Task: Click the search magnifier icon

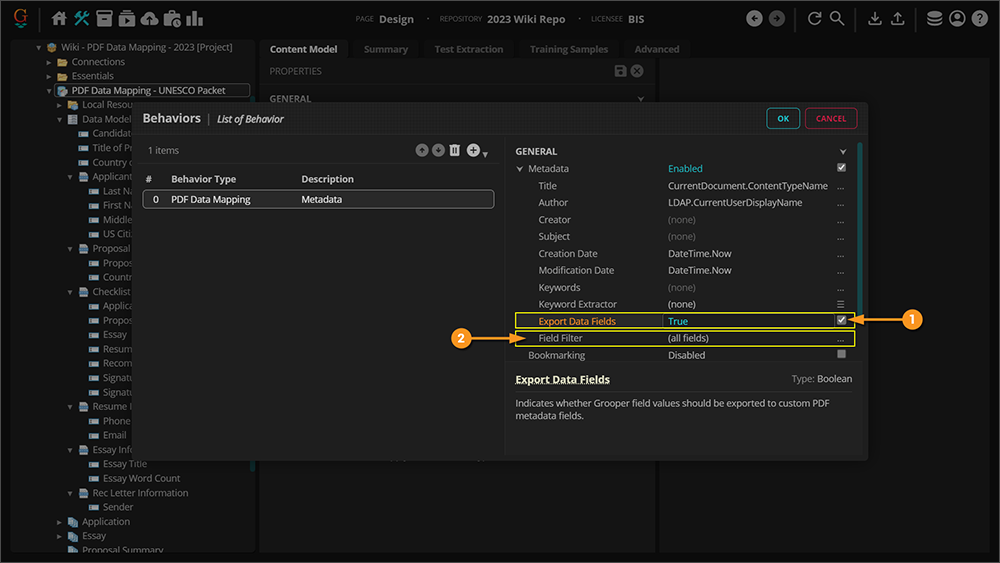Action: [x=837, y=18]
